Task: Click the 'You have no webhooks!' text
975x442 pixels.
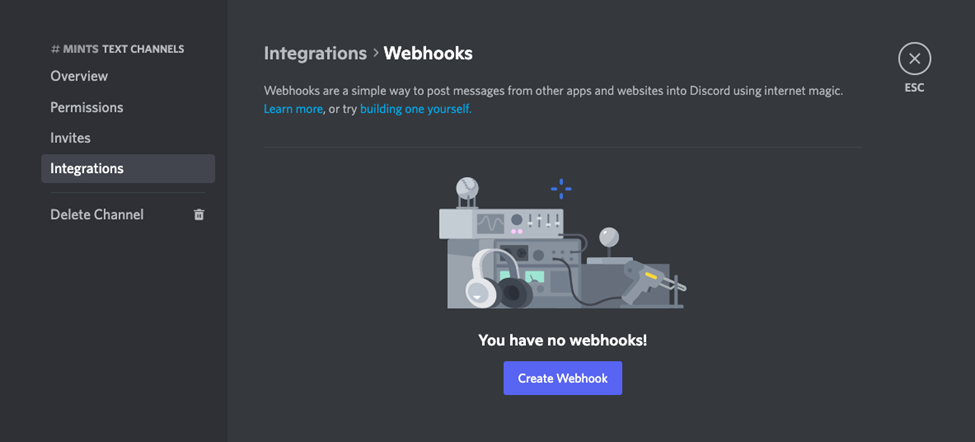Action: [563, 340]
